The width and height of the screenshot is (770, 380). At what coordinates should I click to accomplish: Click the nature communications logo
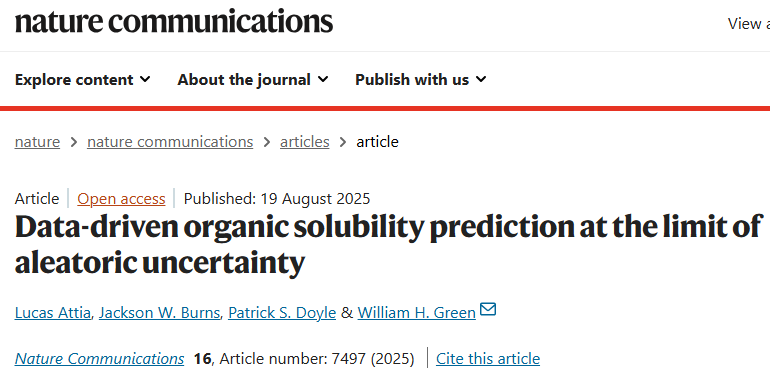point(174,22)
